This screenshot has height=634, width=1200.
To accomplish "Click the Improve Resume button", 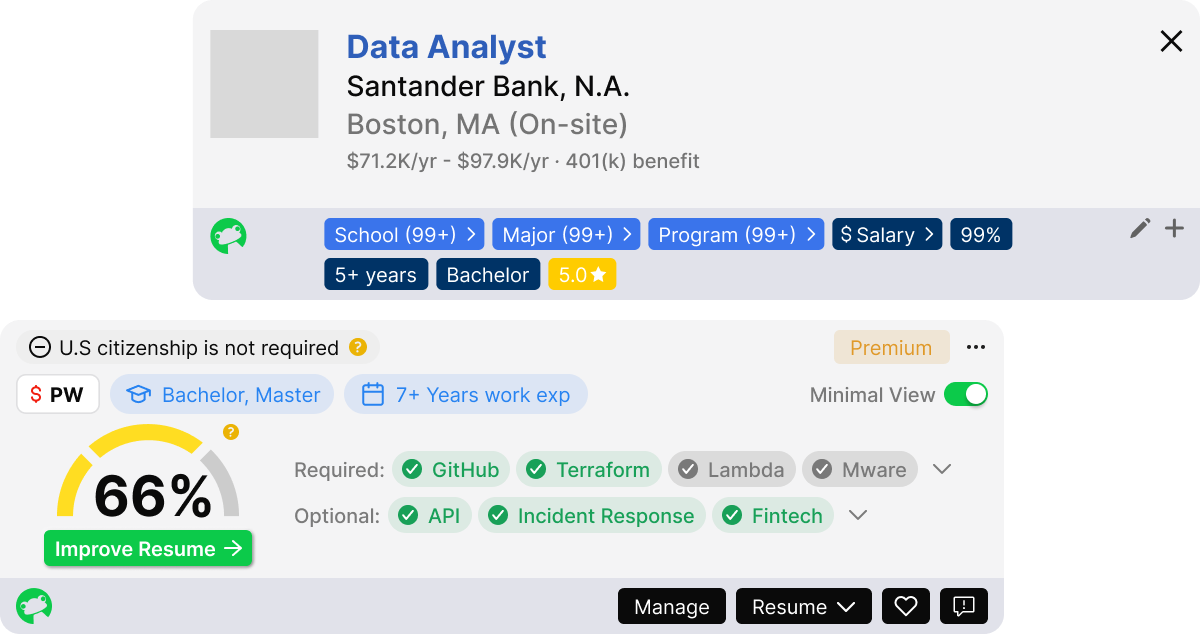I will (x=148, y=548).
